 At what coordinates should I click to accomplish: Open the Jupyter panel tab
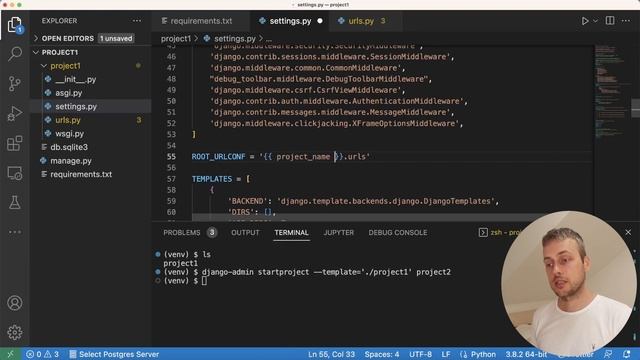(x=339, y=233)
